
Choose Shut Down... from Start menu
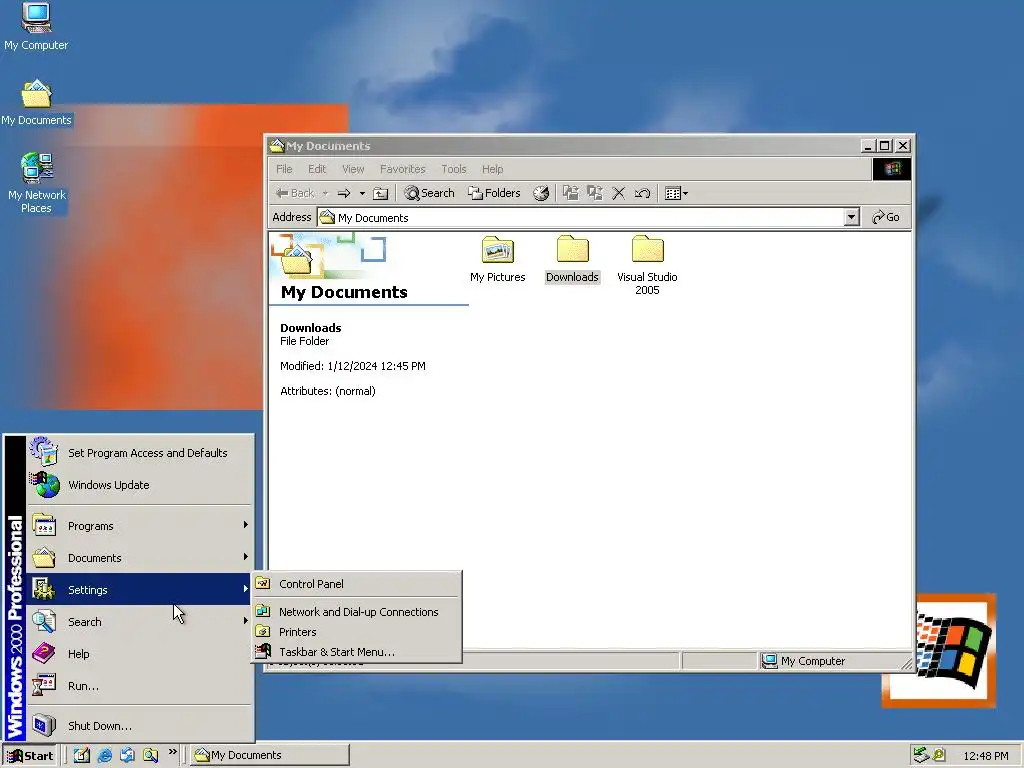[x=140, y=726]
